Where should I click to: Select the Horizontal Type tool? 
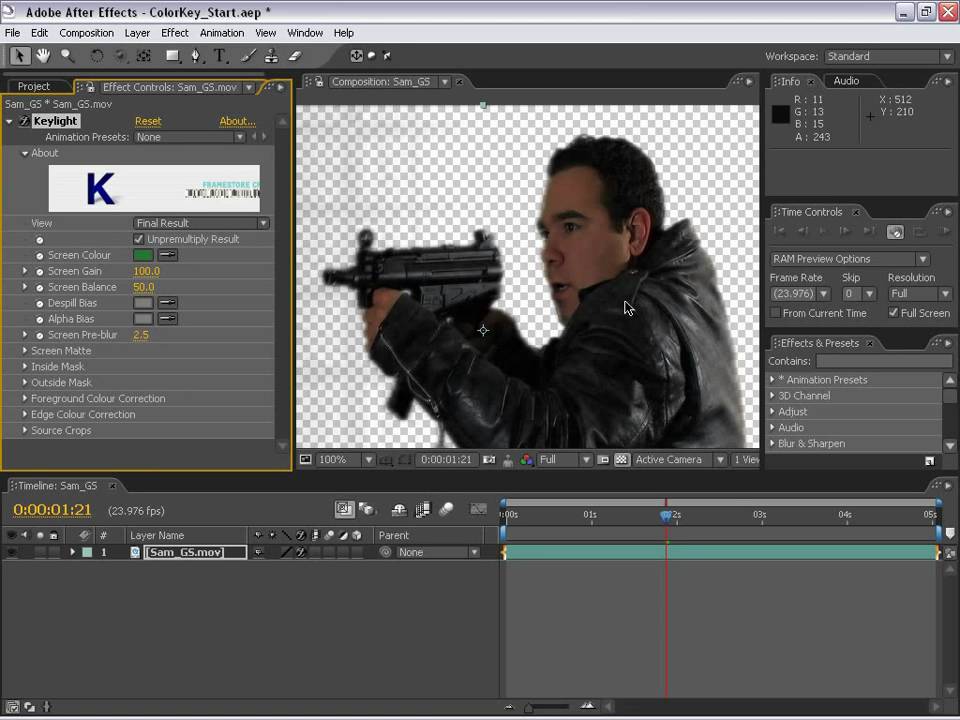[219, 56]
